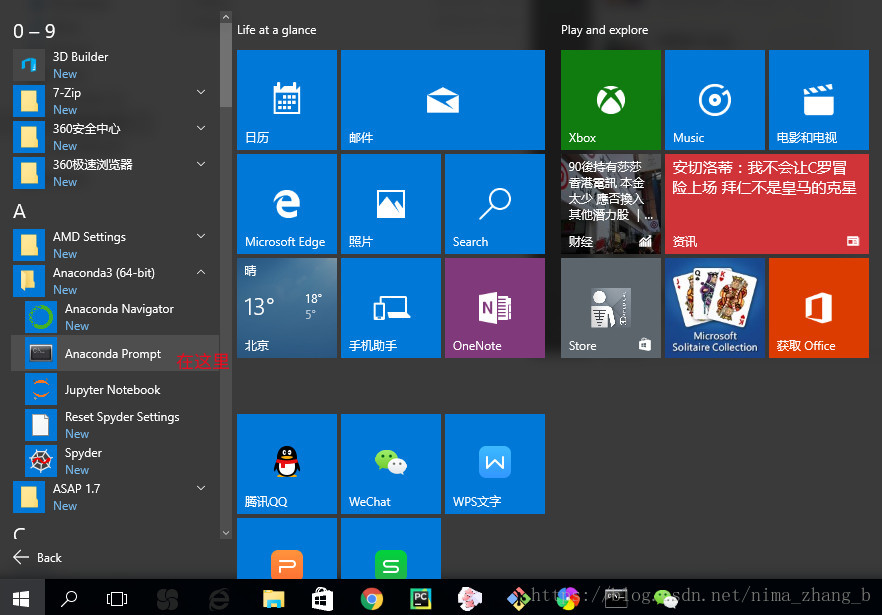
Task: Open the 照片 photos tile
Action: click(391, 204)
